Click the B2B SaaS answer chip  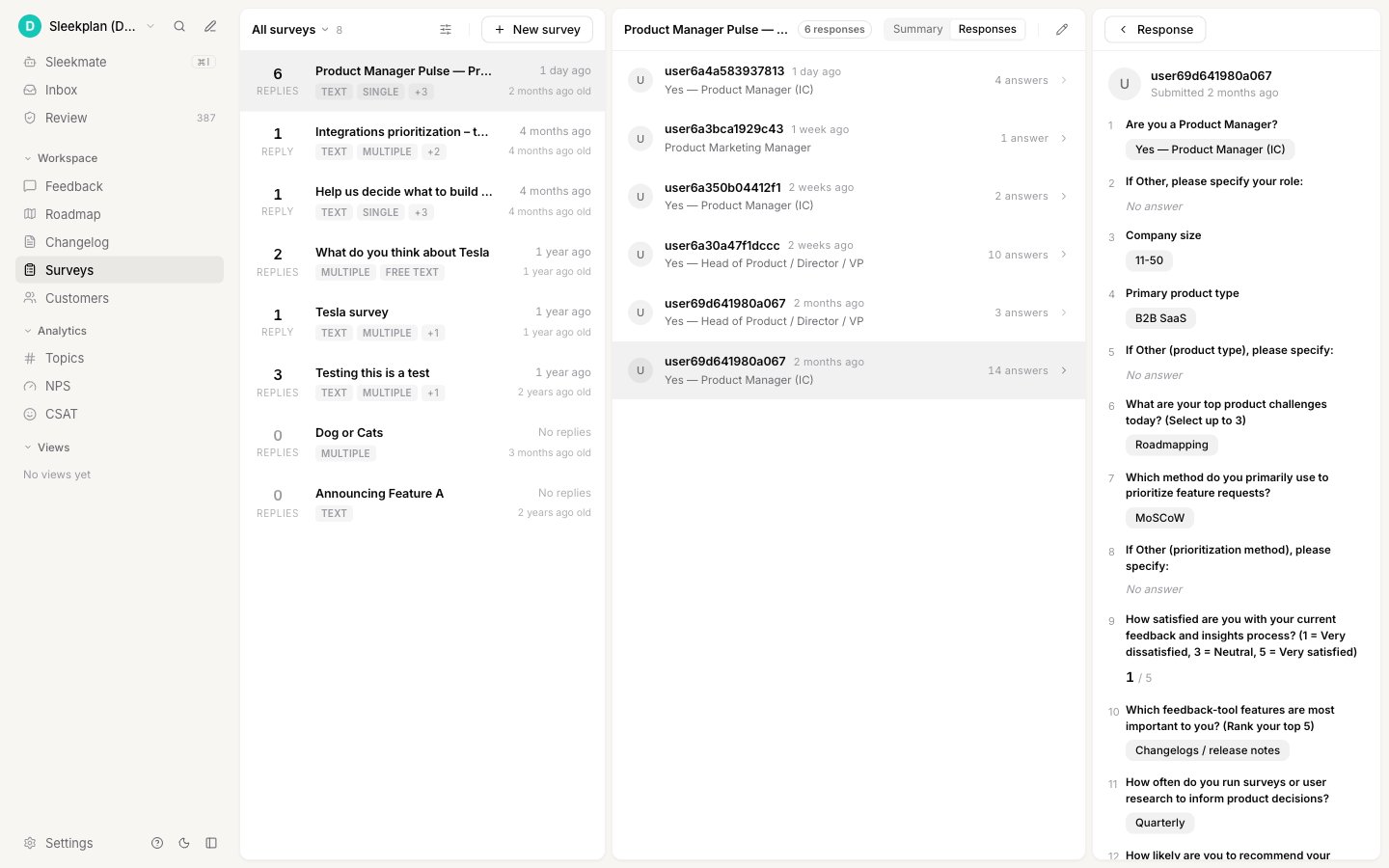(1160, 318)
